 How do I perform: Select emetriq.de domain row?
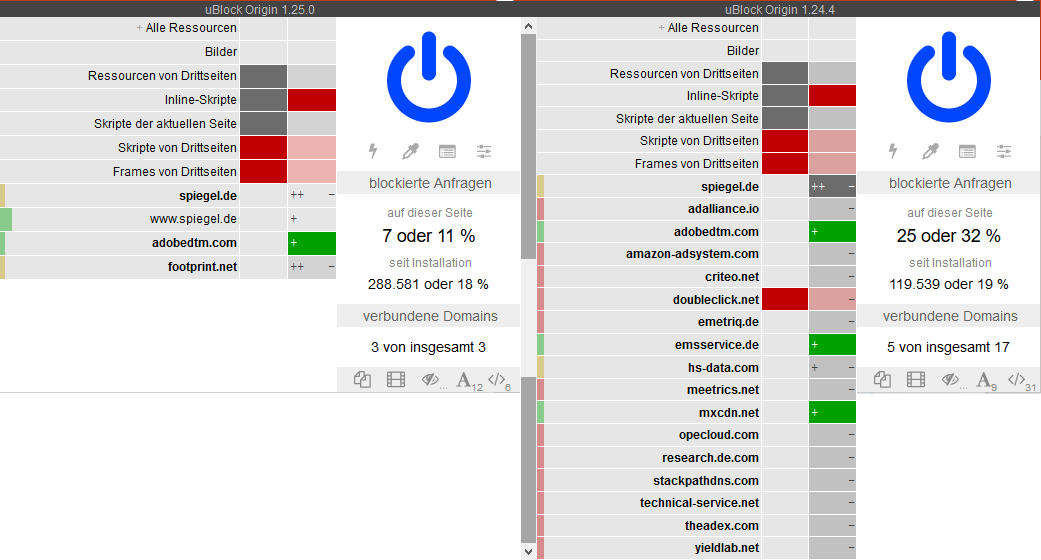click(x=649, y=322)
